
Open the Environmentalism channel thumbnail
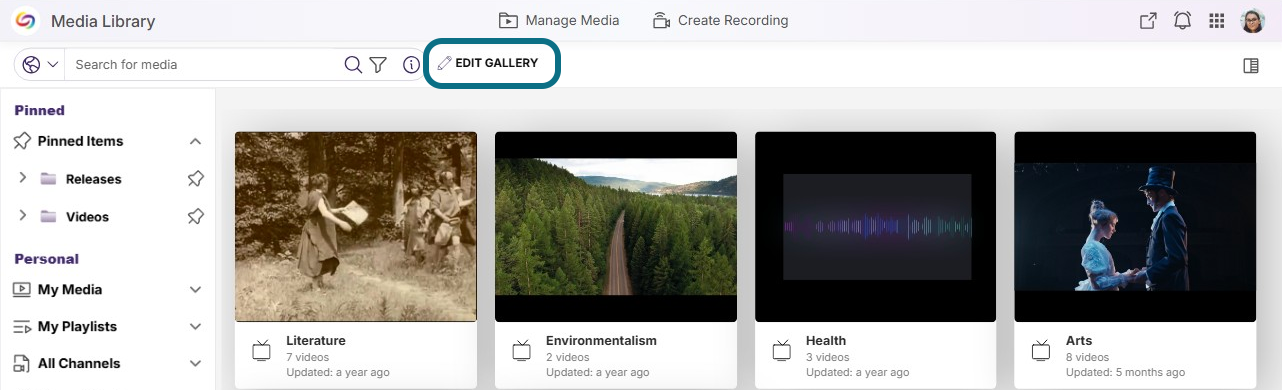point(616,227)
